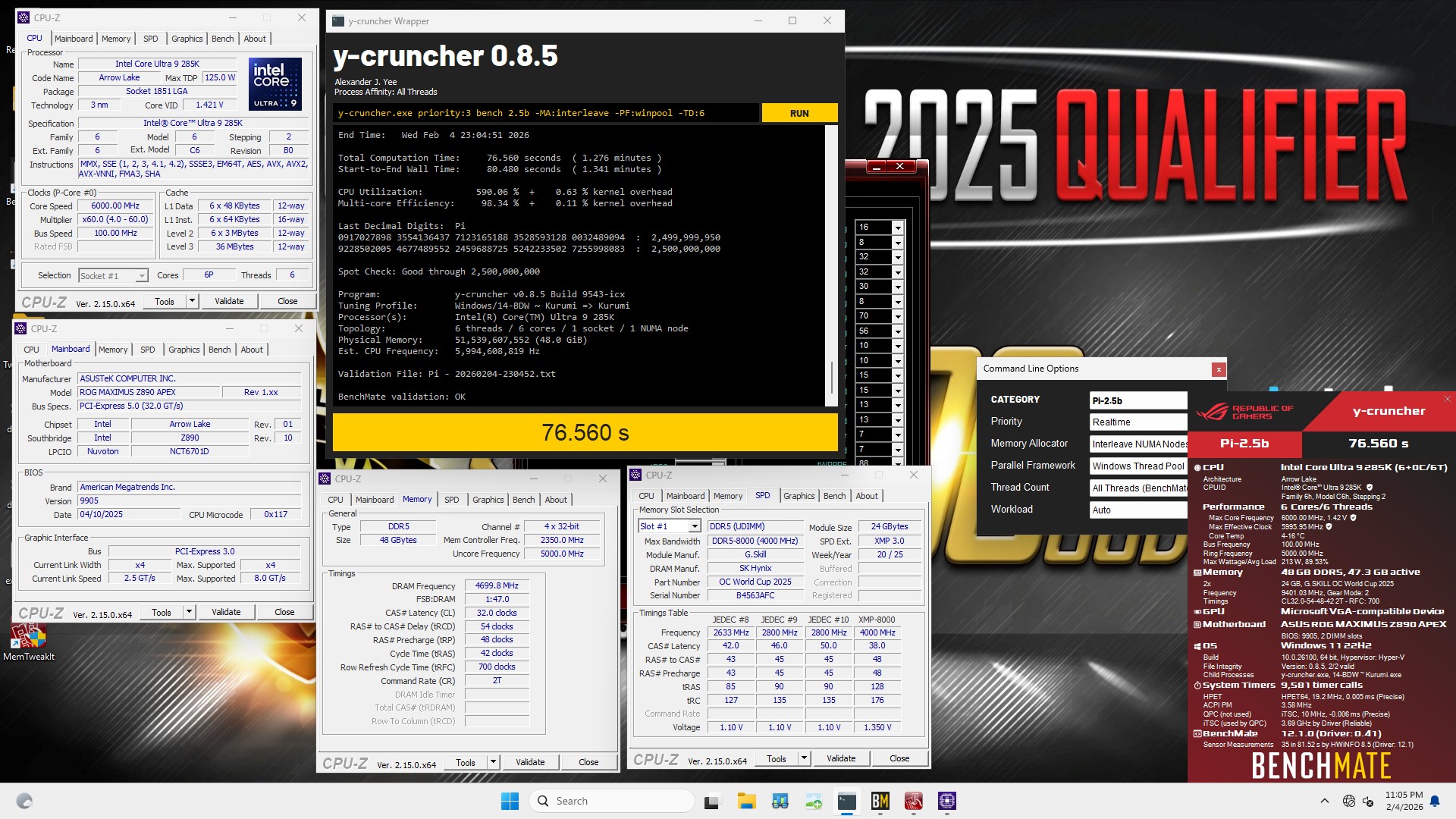Click the Republic of Gamers logo
The width and height of the screenshot is (1456, 819).
[x=1245, y=412]
